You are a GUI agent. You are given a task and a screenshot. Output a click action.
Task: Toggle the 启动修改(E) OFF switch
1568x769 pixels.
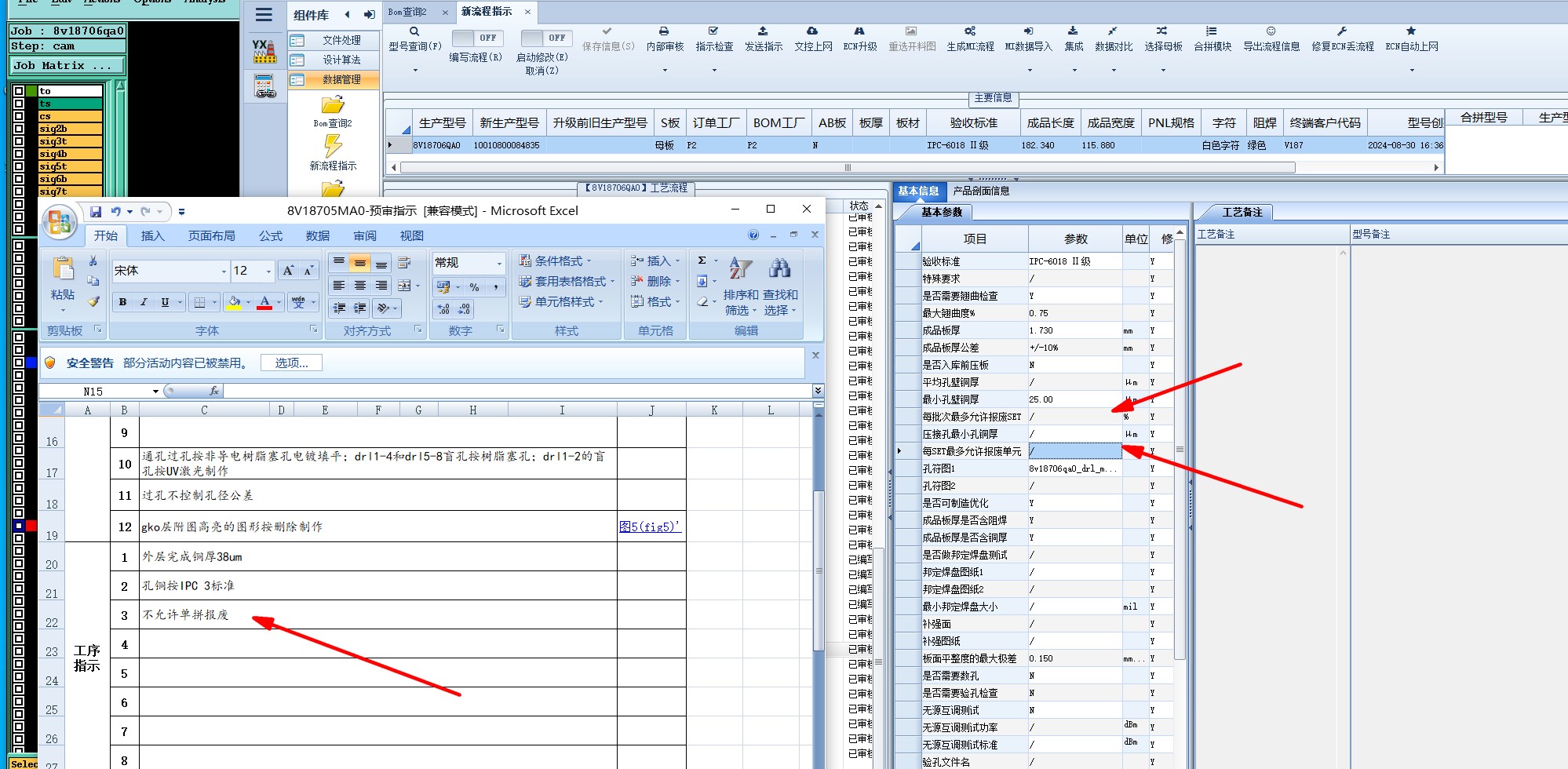coord(547,38)
